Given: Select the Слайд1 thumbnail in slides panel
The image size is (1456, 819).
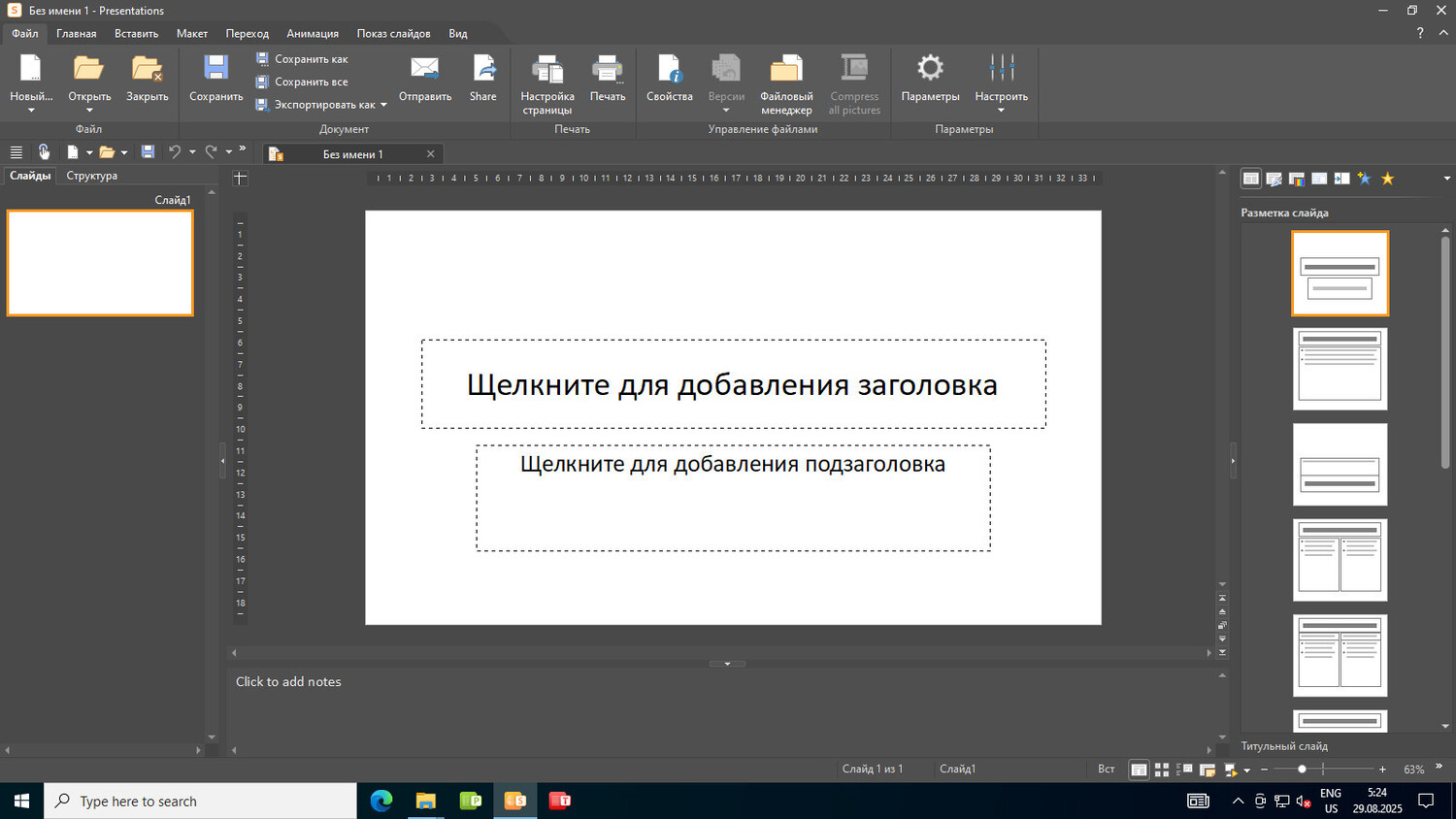Looking at the screenshot, I should pos(100,263).
